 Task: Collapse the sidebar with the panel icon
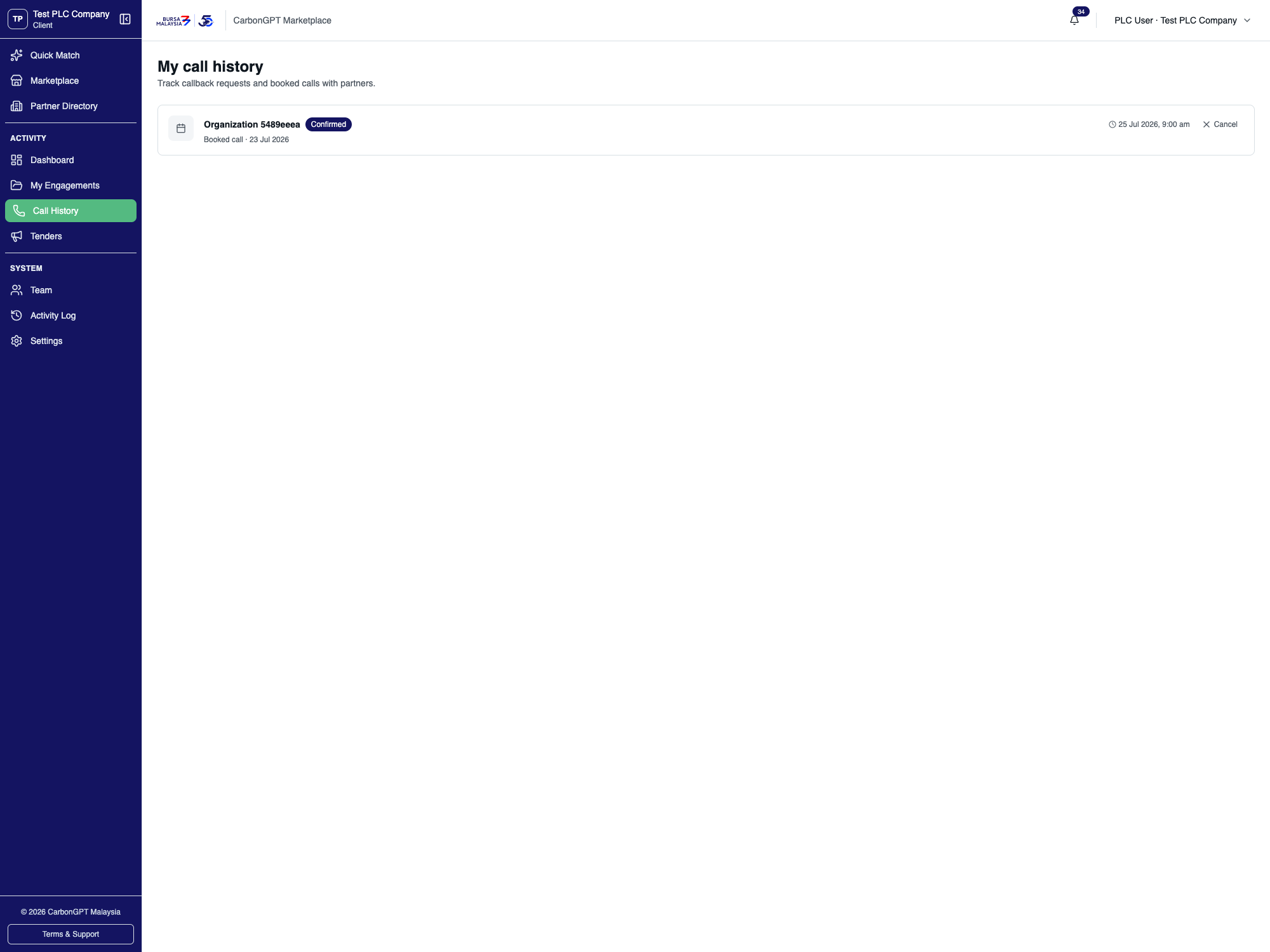[x=125, y=19]
